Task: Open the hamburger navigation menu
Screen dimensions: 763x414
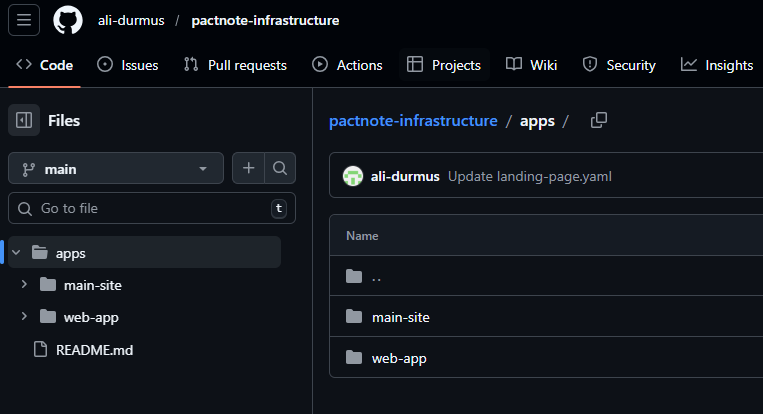Action: [24, 20]
